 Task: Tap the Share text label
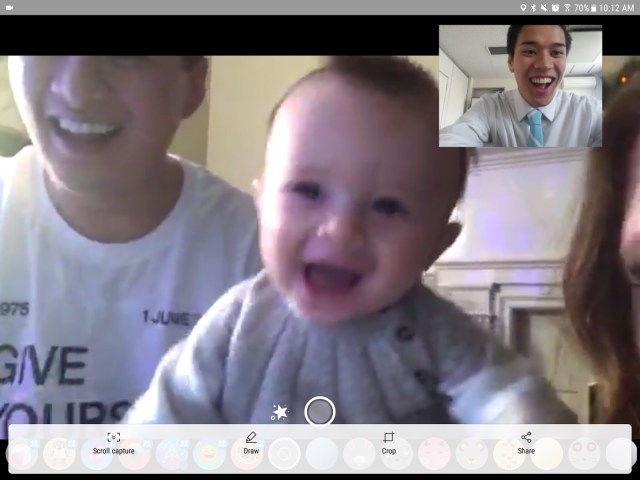click(526, 451)
